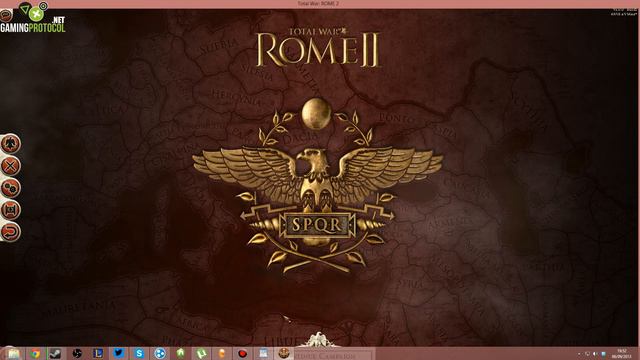Click the orange taskbar icon

tap(222, 353)
